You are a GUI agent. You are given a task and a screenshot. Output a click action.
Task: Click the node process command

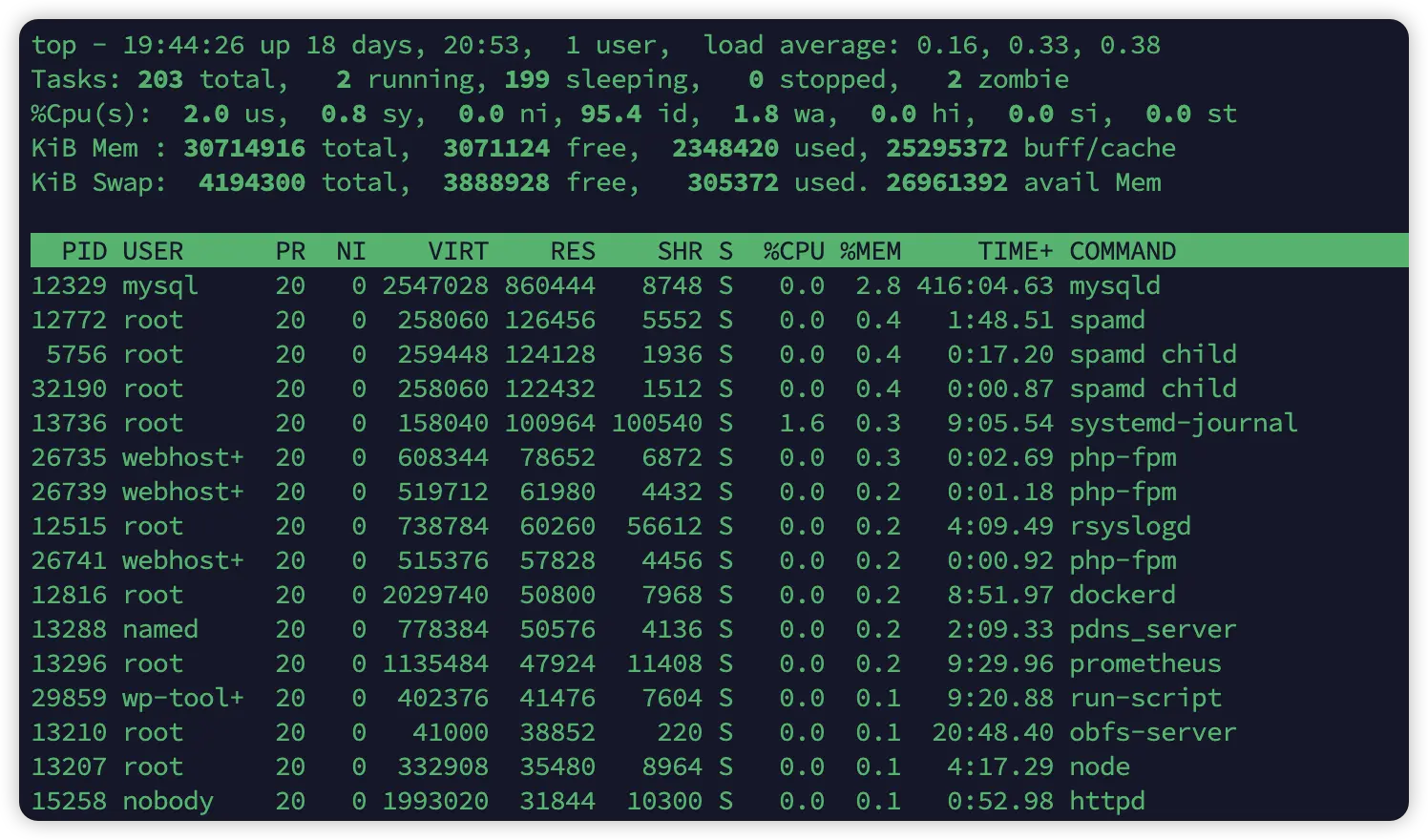coord(1099,766)
